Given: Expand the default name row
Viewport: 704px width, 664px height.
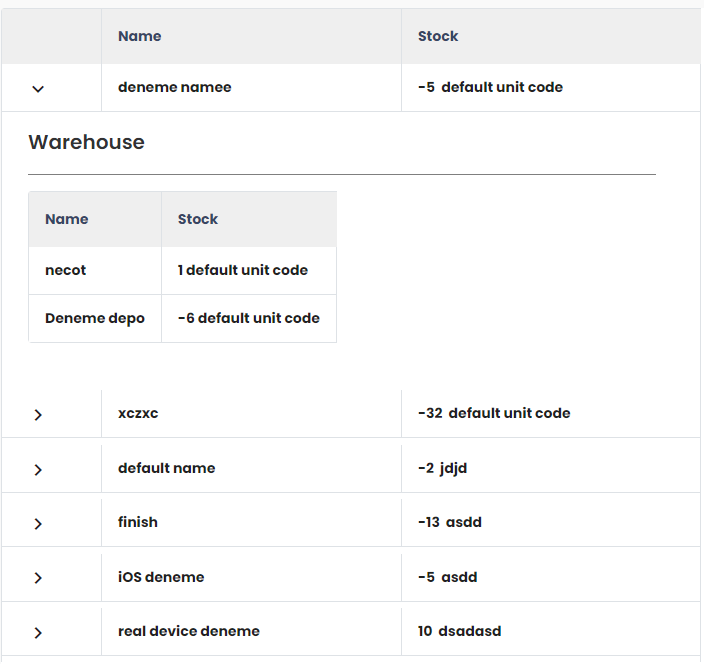Looking at the screenshot, I should (38, 469).
